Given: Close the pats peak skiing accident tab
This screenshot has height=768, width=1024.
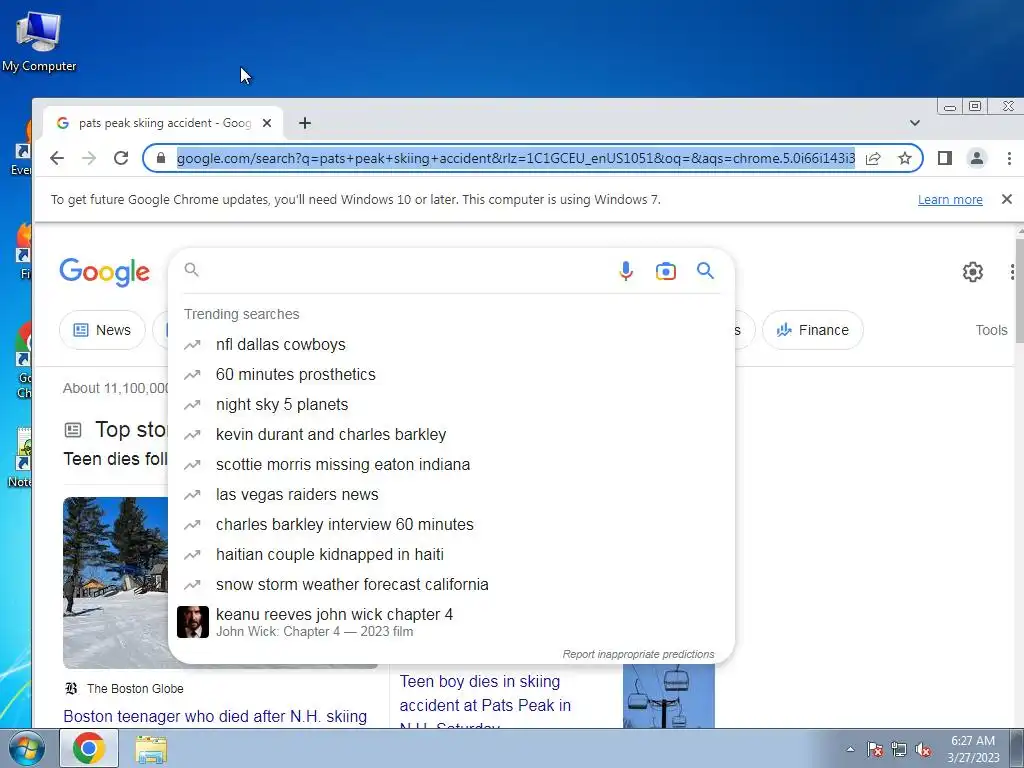Looking at the screenshot, I should click(266, 123).
